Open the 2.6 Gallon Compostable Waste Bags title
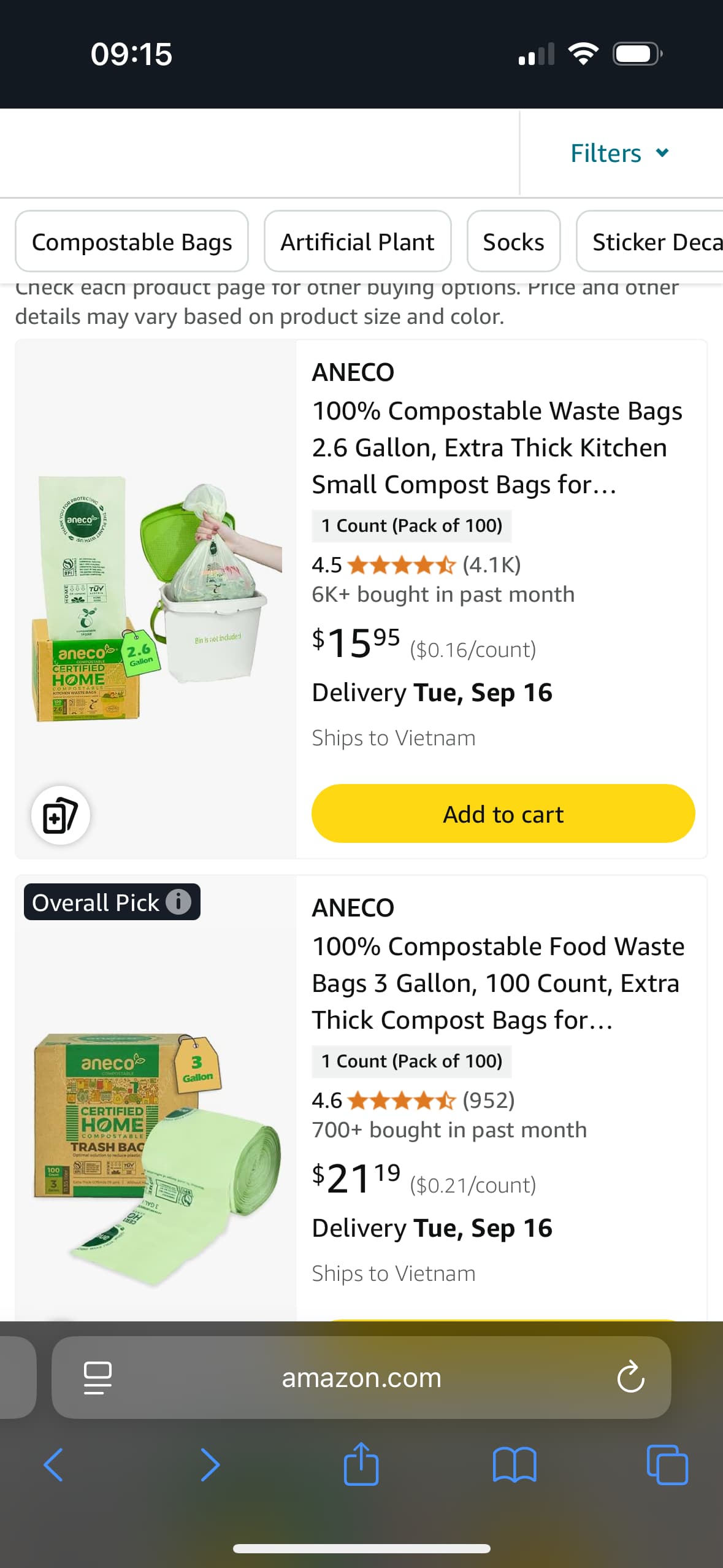Viewport: 723px width, 1568px height. pyautogui.click(x=497, y=447)
